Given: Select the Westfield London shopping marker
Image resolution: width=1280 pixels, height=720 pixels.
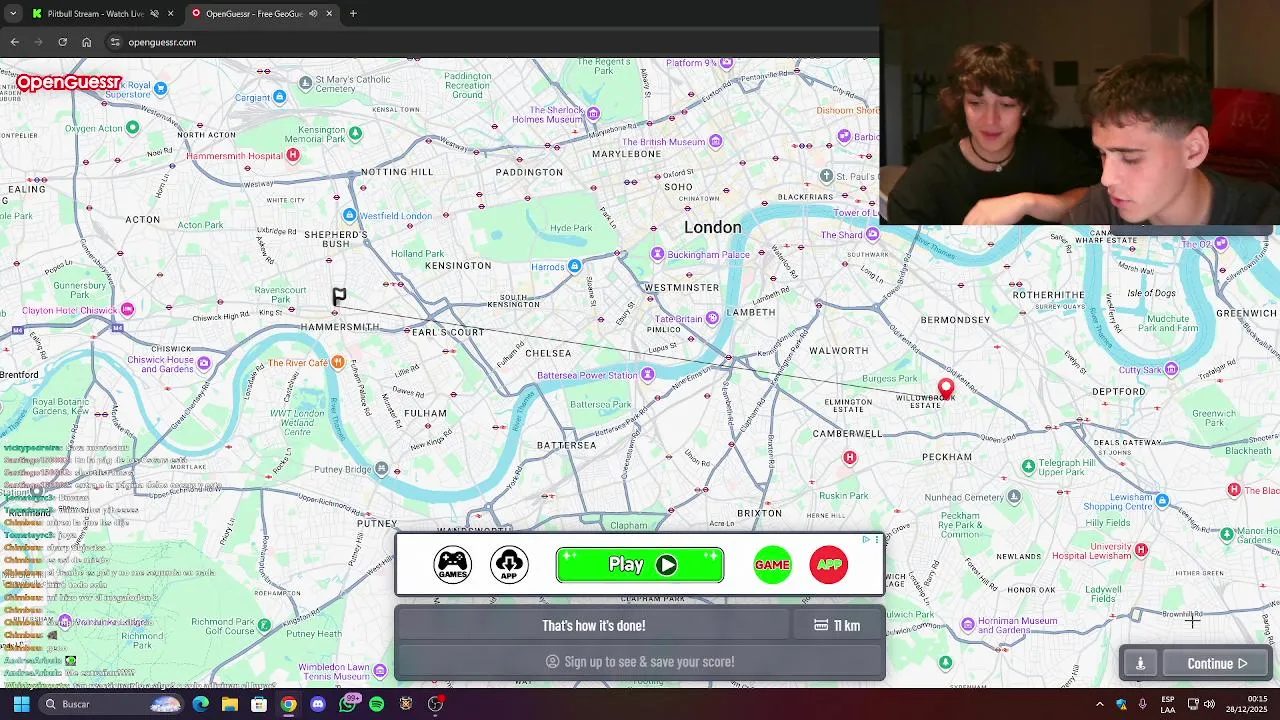Looking at the screenshot, I should (x=349, y=215).
